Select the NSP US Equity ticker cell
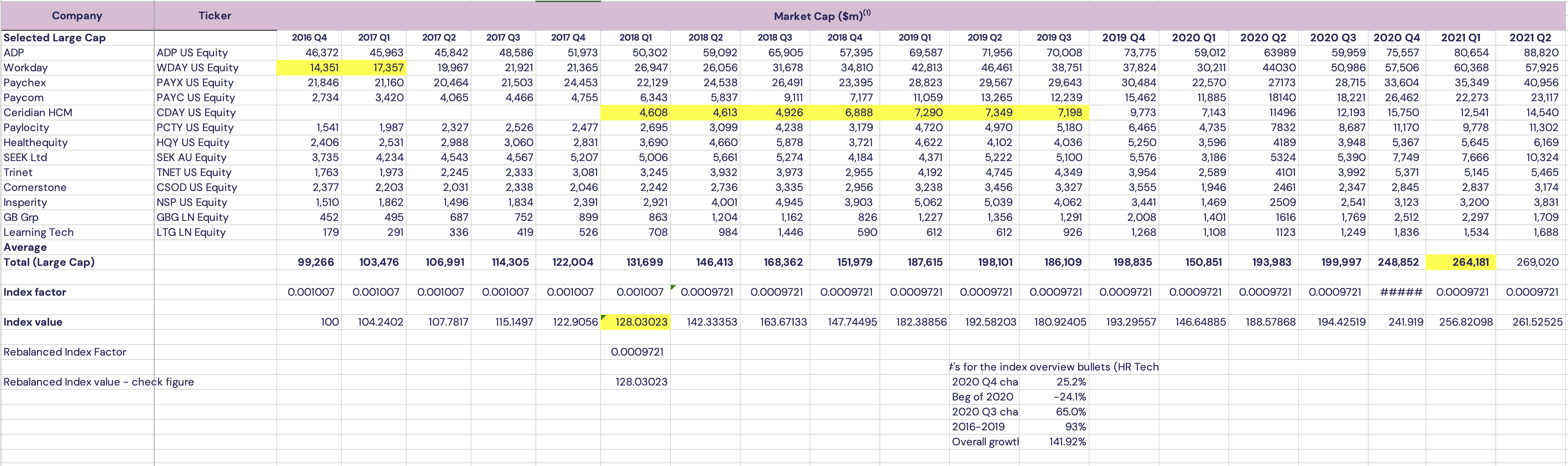Screen dimensions: 1568x466 click(215, 202)
